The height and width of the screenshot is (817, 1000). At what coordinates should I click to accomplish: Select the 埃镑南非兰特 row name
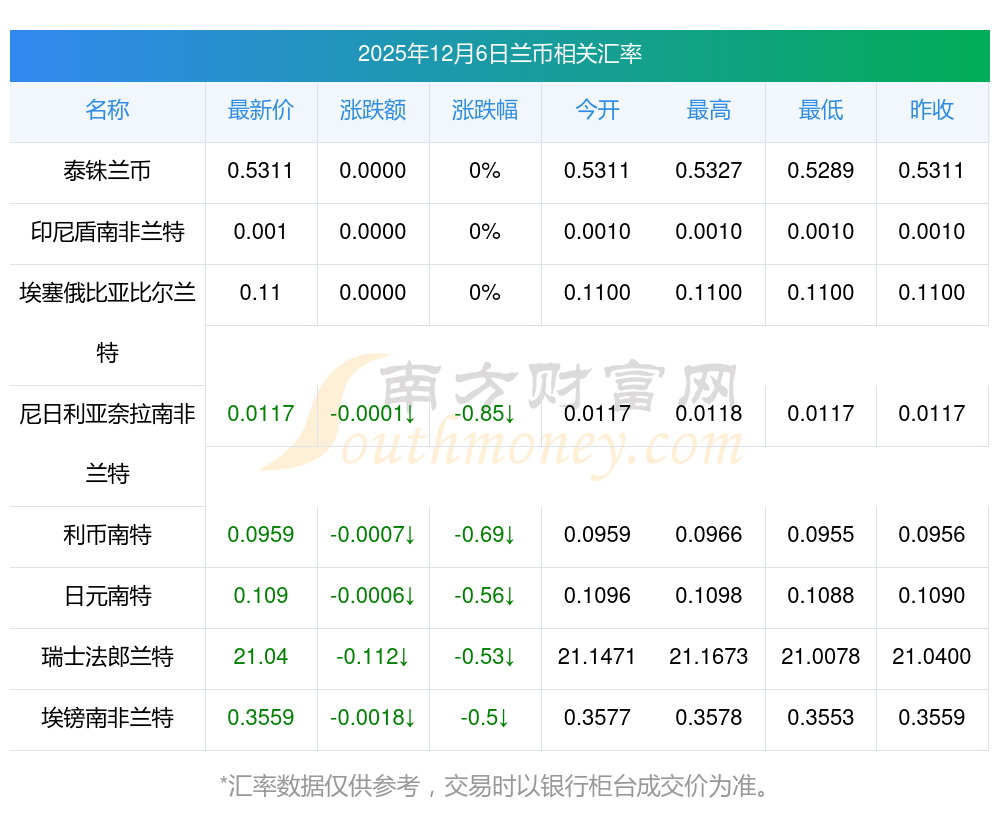click(107, 718)
